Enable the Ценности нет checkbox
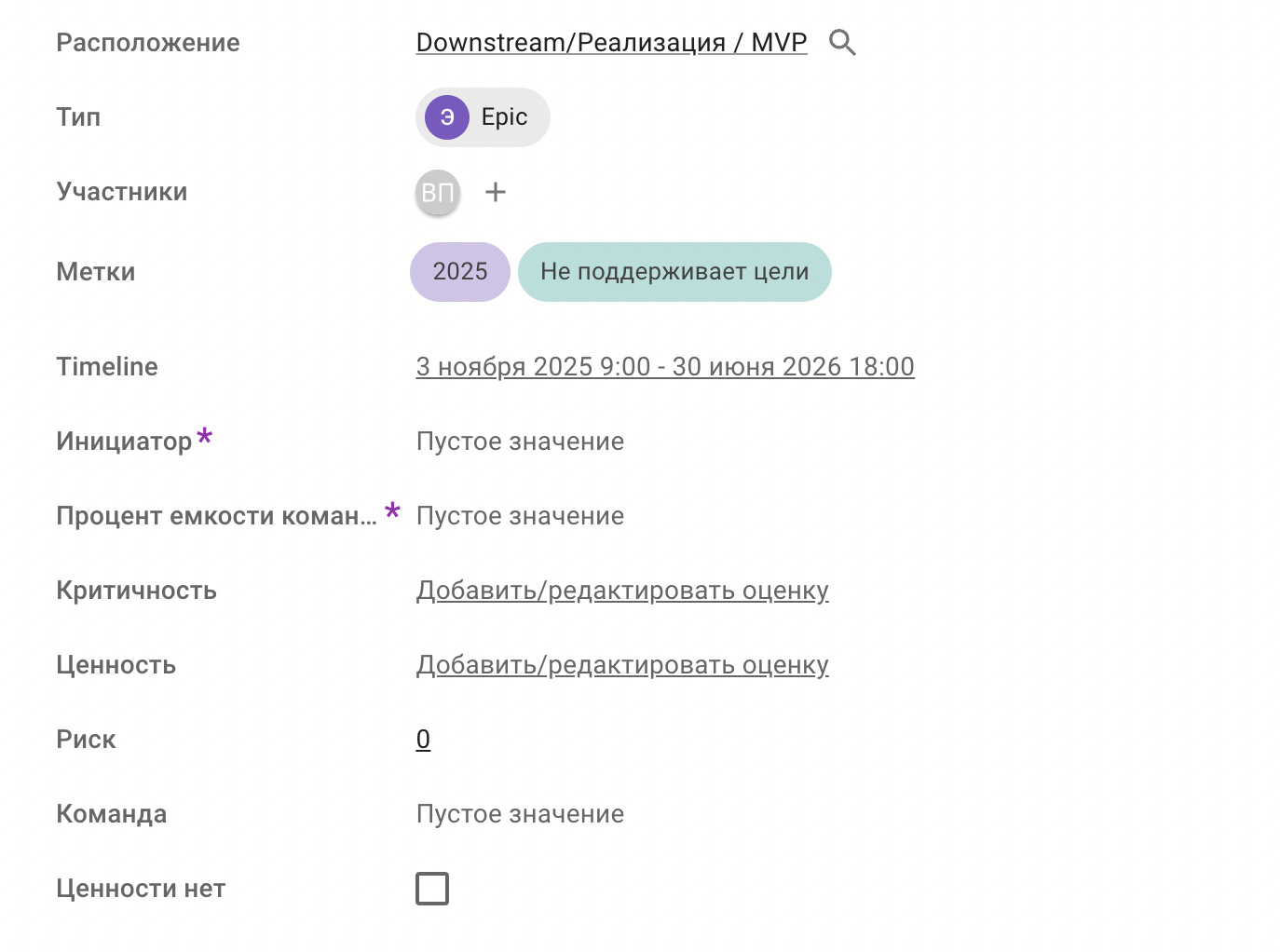 click(x=432, y=889)
